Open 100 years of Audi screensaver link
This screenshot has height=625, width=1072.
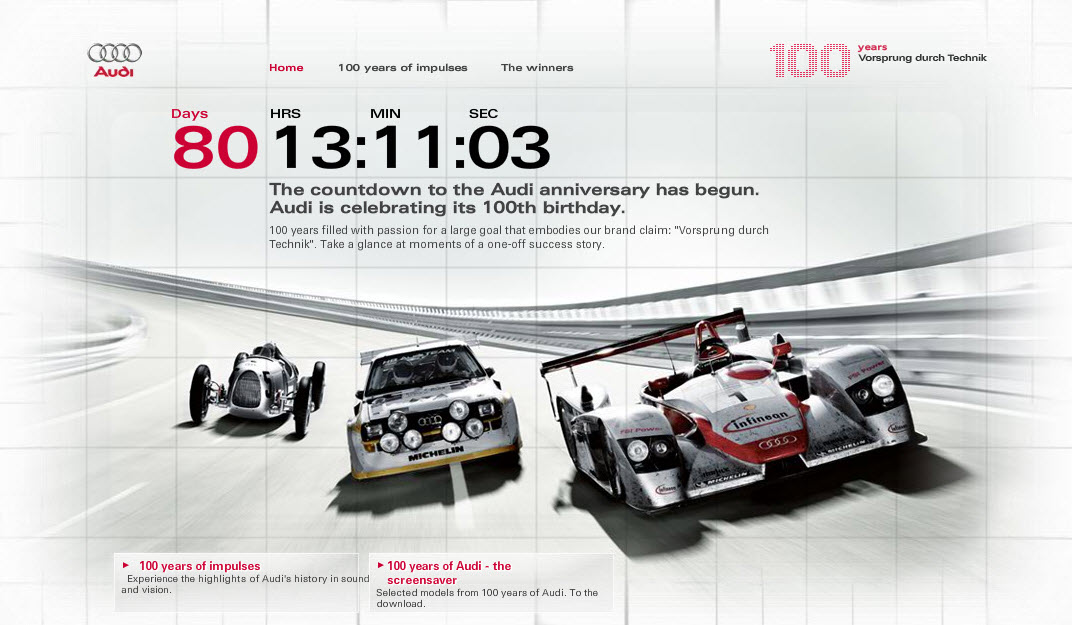[449, 572]
